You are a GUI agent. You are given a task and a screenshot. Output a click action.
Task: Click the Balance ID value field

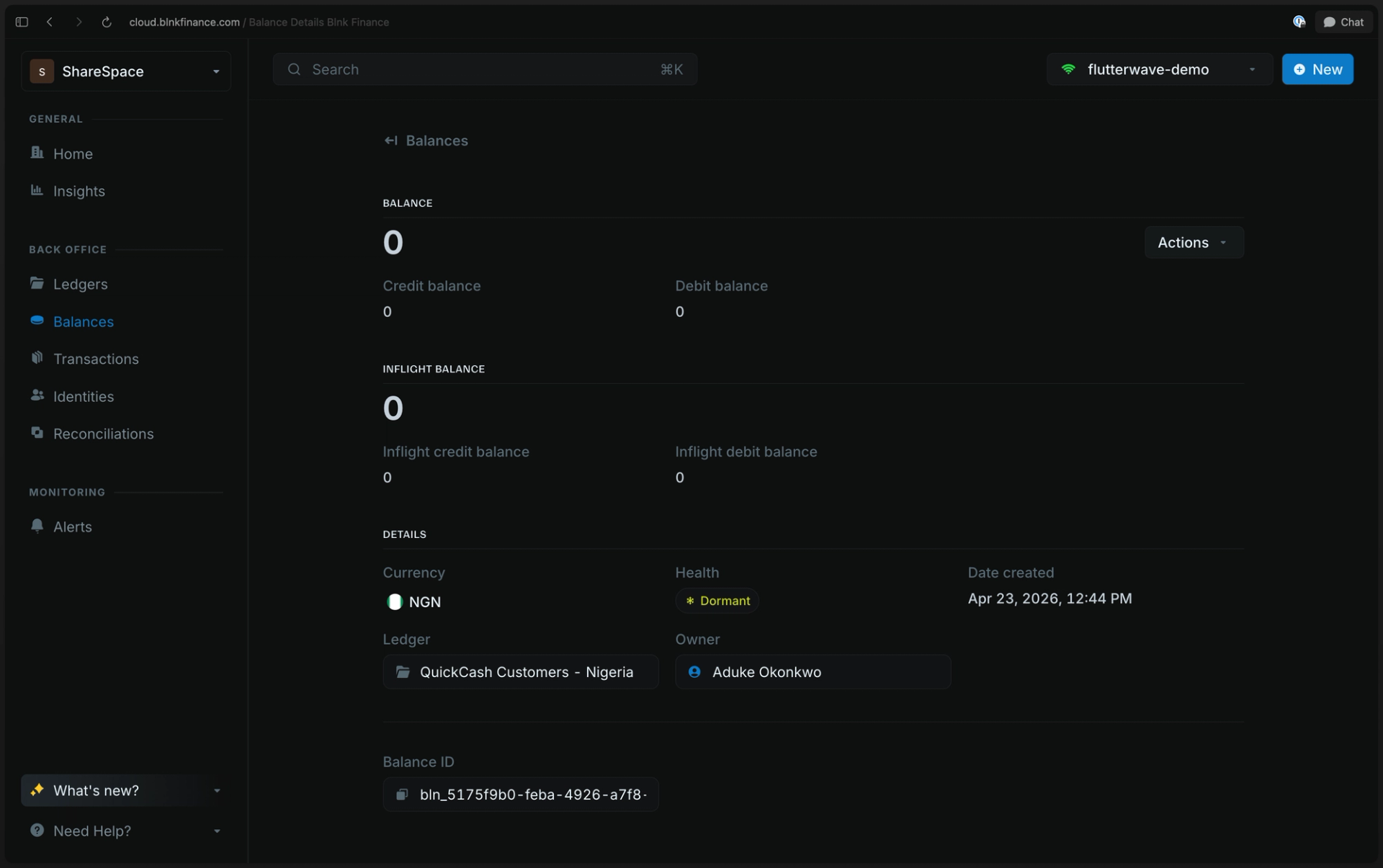point(521,795)
